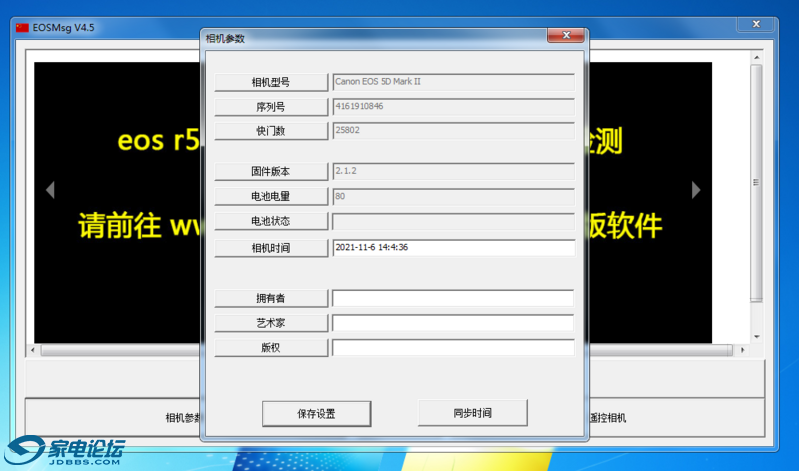This screenshot has width=799, height=471.
Task: Click the 固件版本 label button
Action: click(271, 171)
